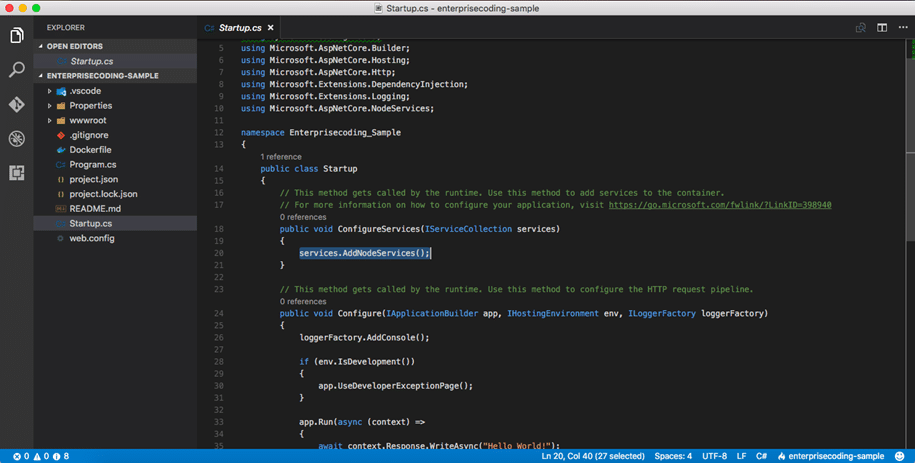Split the editor with split icon
The image size is (915, 463).
[882, 27]
